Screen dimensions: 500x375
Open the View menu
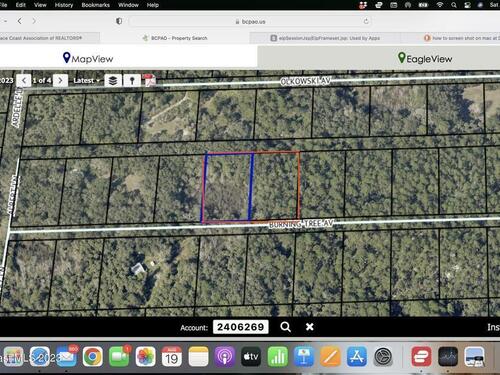[40, 5]
